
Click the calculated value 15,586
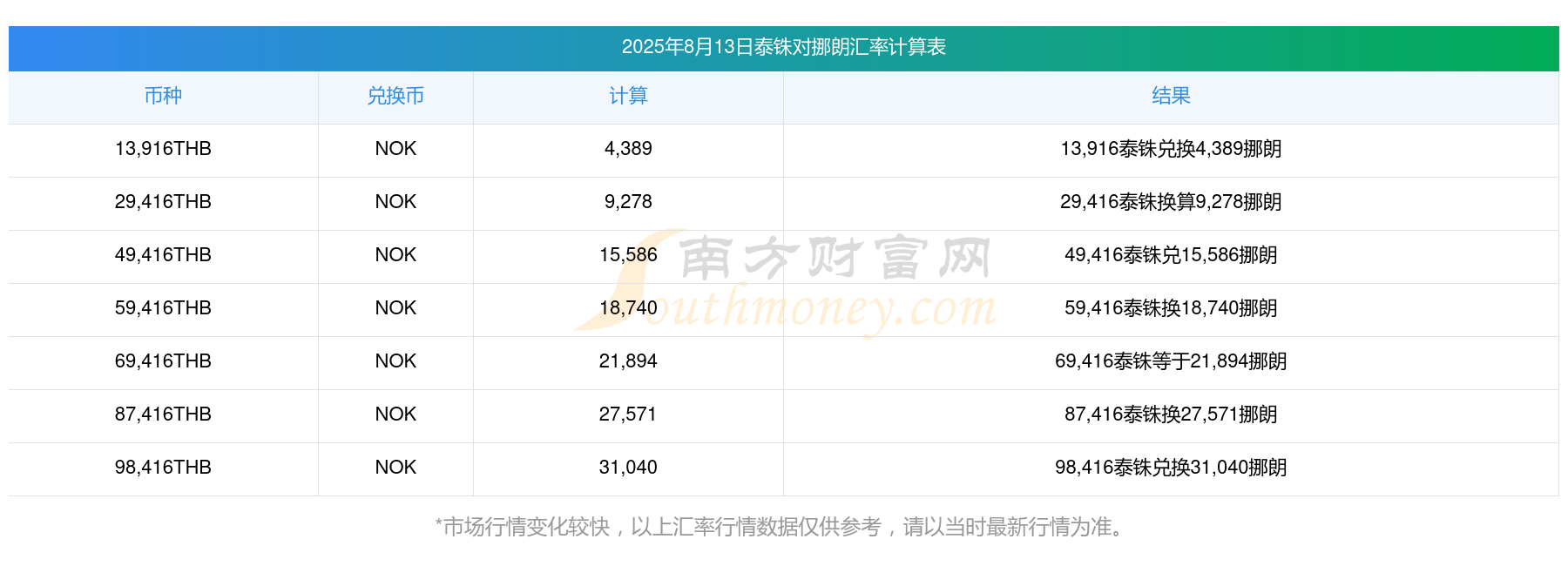628,255
